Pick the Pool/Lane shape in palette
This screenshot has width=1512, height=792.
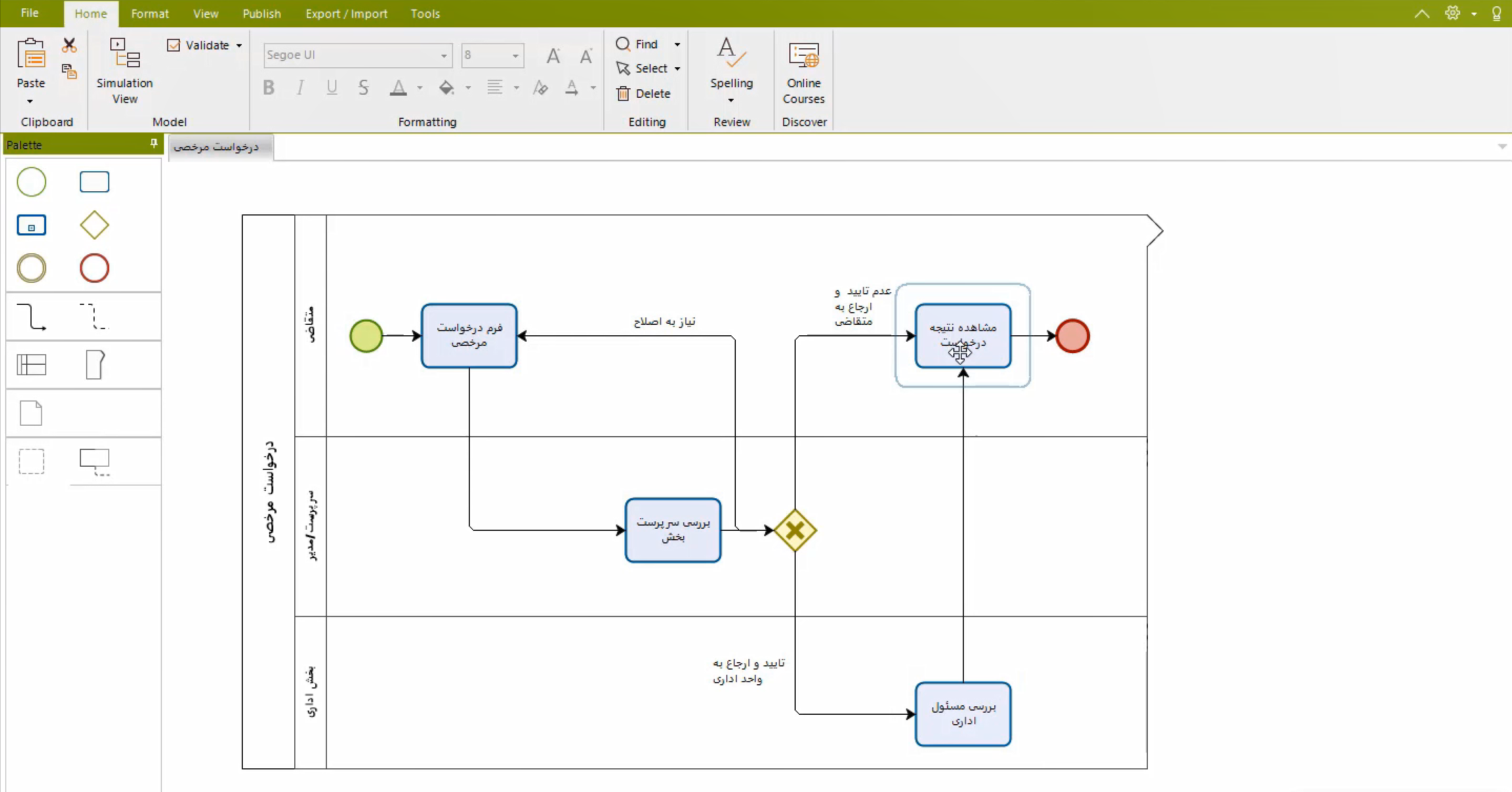tap(31, 365)
